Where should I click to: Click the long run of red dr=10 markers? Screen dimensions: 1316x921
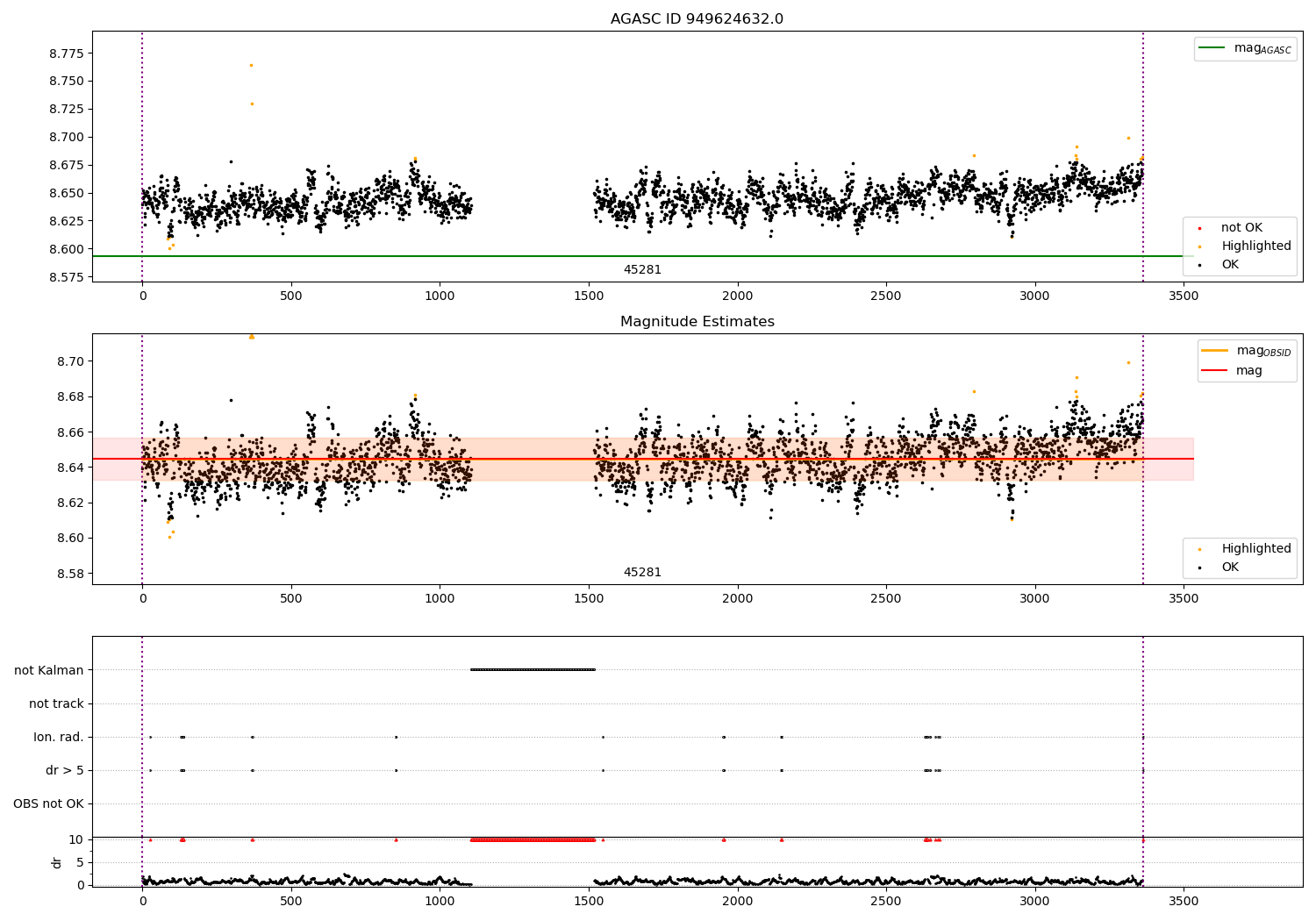click(533, 840)
